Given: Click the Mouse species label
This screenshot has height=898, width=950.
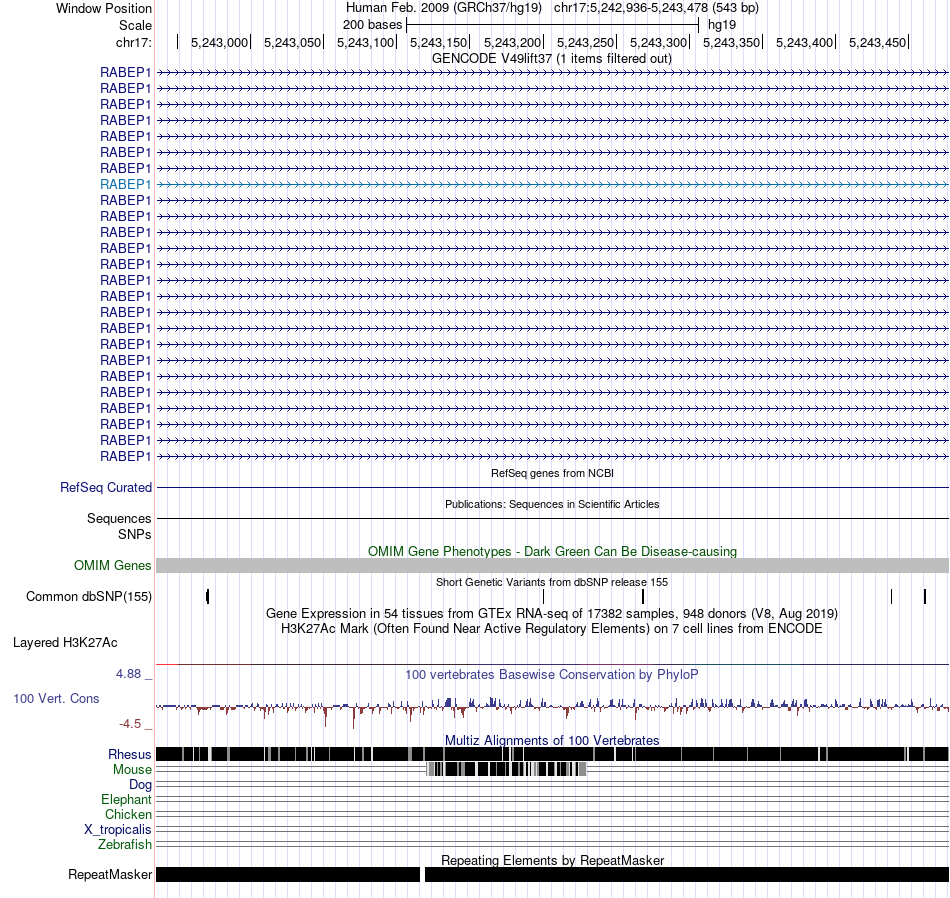Looking at the screenshot, I should pos(132,770).
